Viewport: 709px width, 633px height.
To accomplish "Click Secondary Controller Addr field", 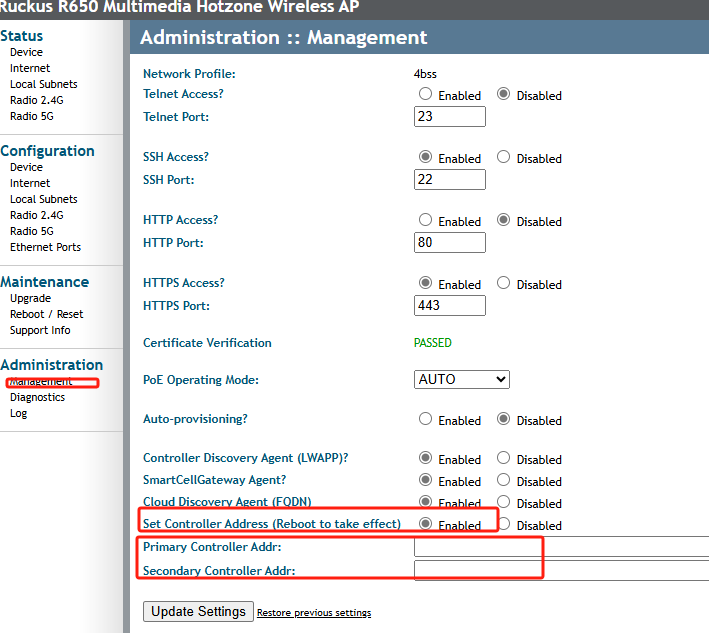I will tap(561, 571).
